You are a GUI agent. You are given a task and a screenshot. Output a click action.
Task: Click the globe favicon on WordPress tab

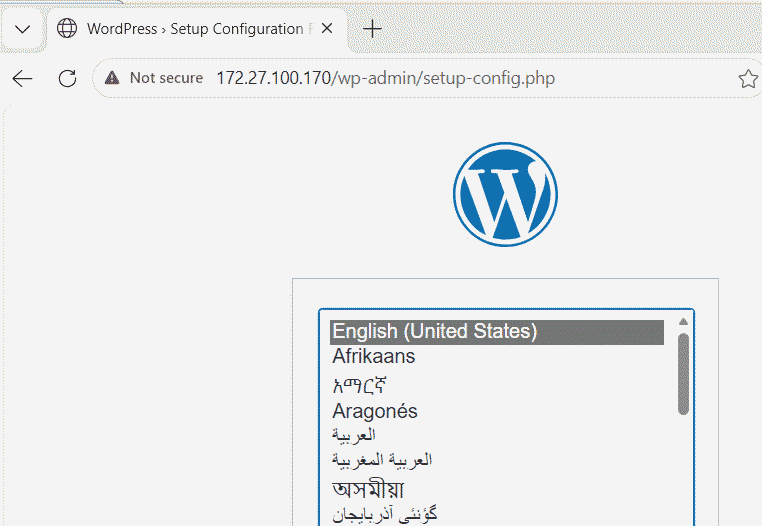(x=67, y=29)
